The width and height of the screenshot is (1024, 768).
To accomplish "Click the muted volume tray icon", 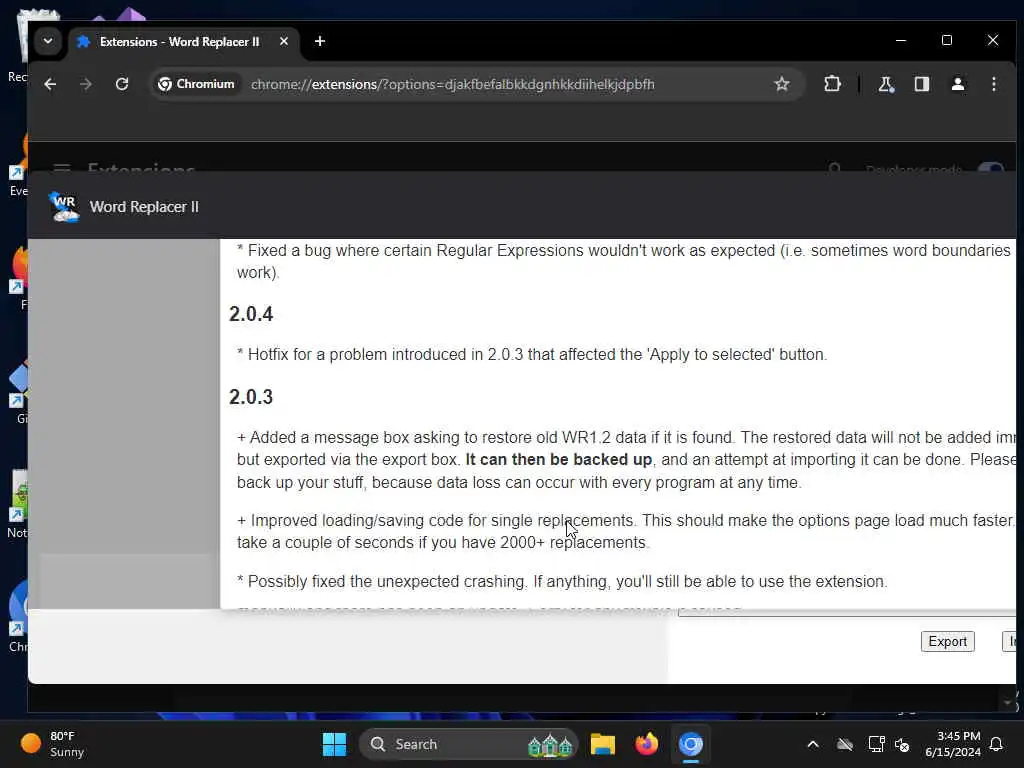I will (903, 744).
